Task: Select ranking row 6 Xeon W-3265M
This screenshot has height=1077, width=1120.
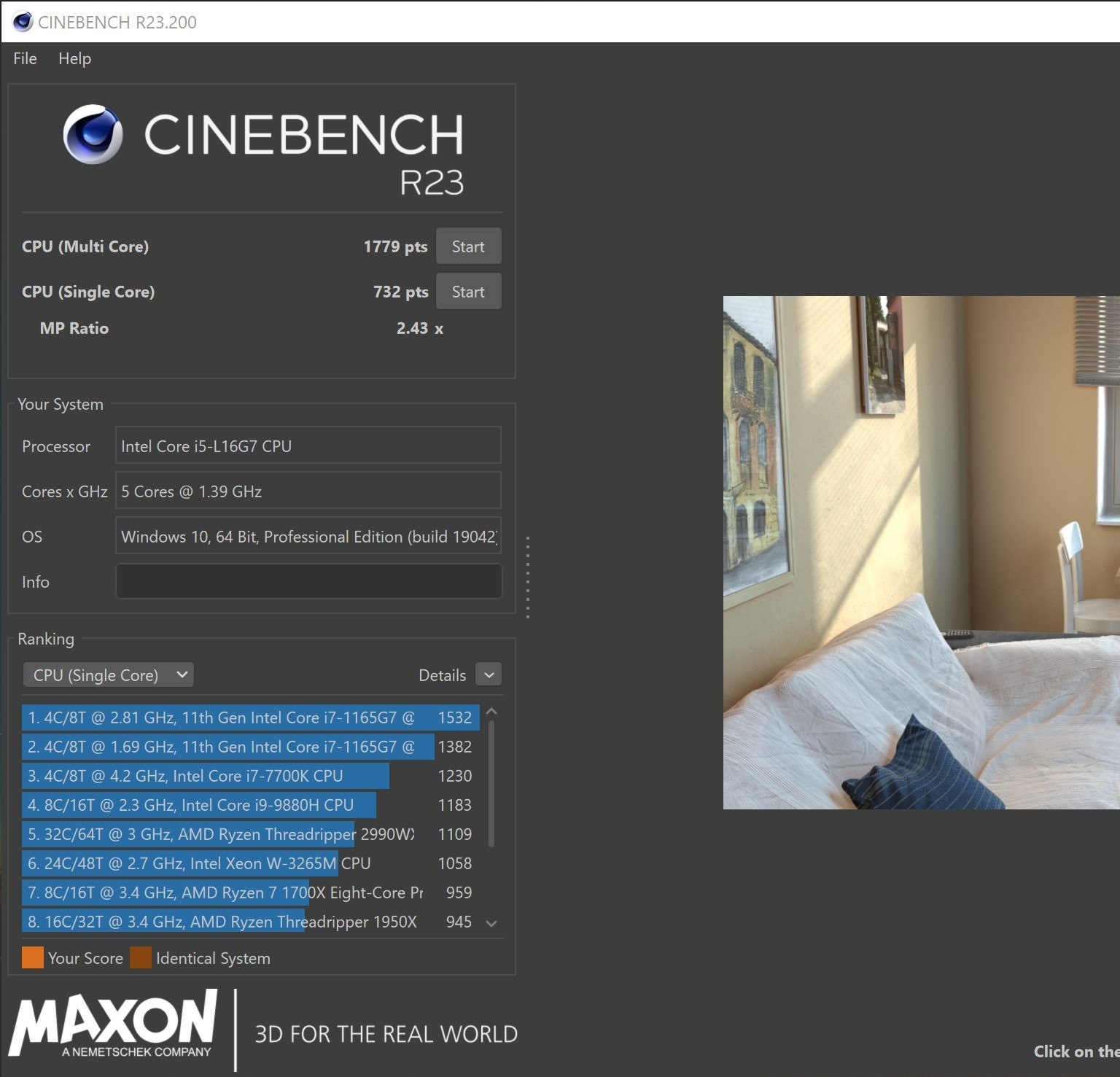Action: click(x=250, y=863)
